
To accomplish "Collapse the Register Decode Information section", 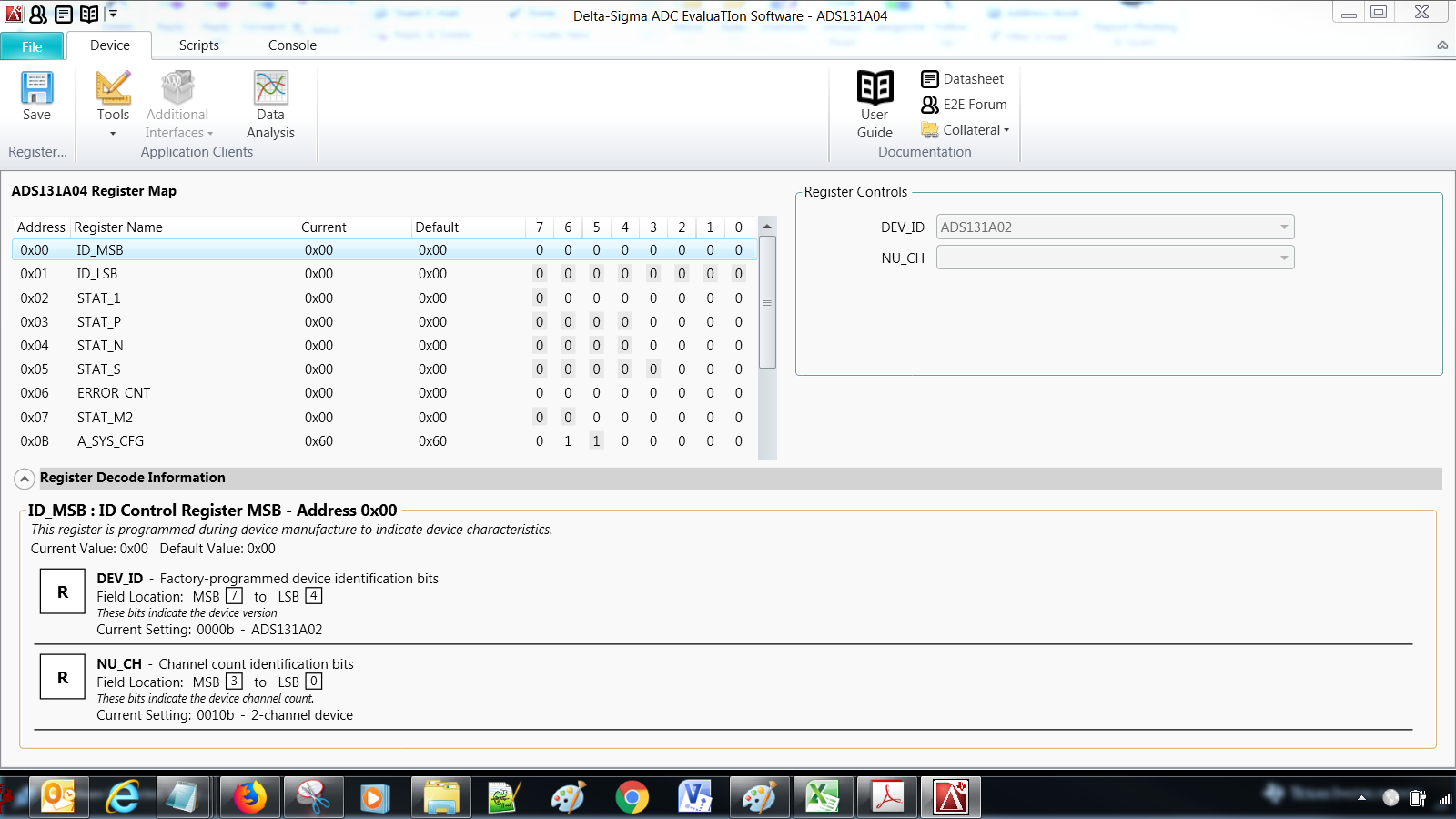I will coord(25,479).
